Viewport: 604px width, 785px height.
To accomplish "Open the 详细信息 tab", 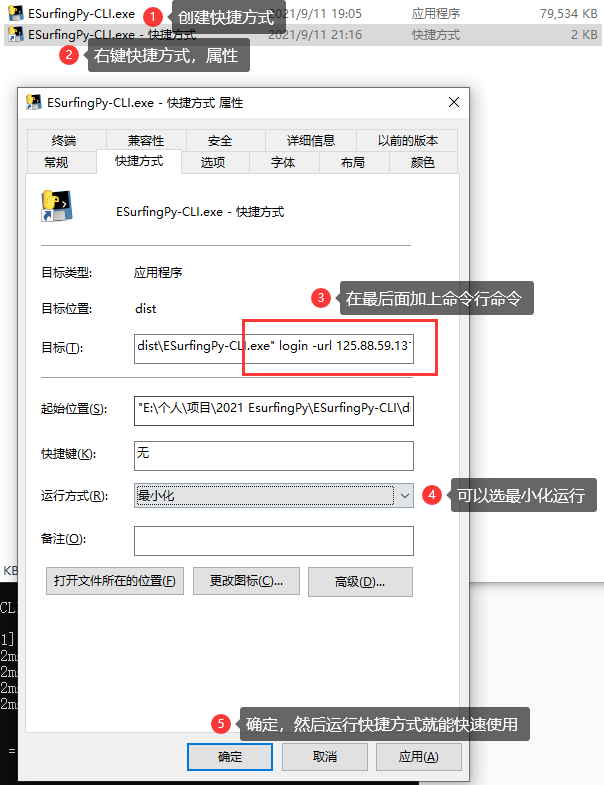I will (x=311, y=141).
